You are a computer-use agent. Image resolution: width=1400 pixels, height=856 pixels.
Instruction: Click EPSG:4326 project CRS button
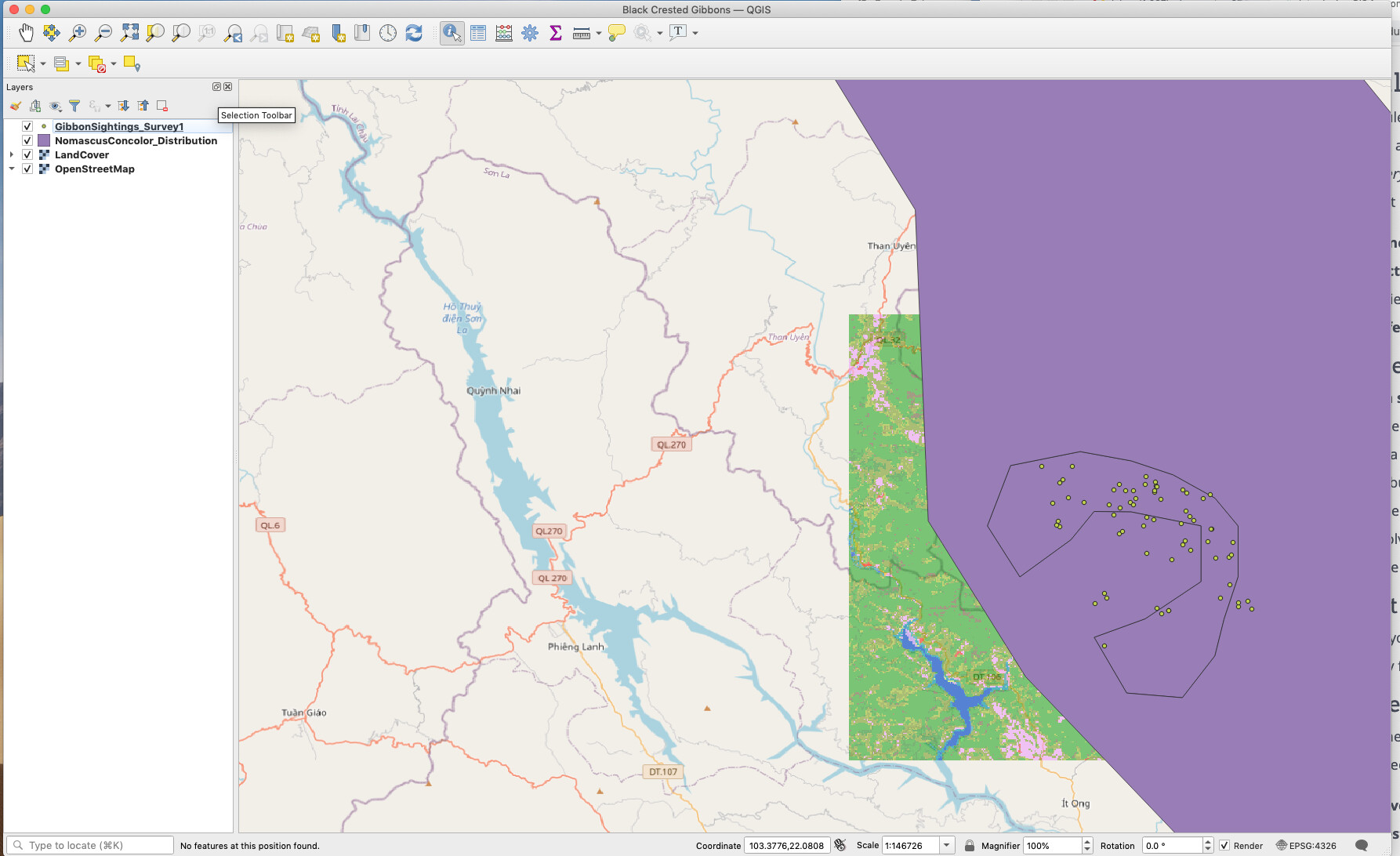coord(1306,846)
